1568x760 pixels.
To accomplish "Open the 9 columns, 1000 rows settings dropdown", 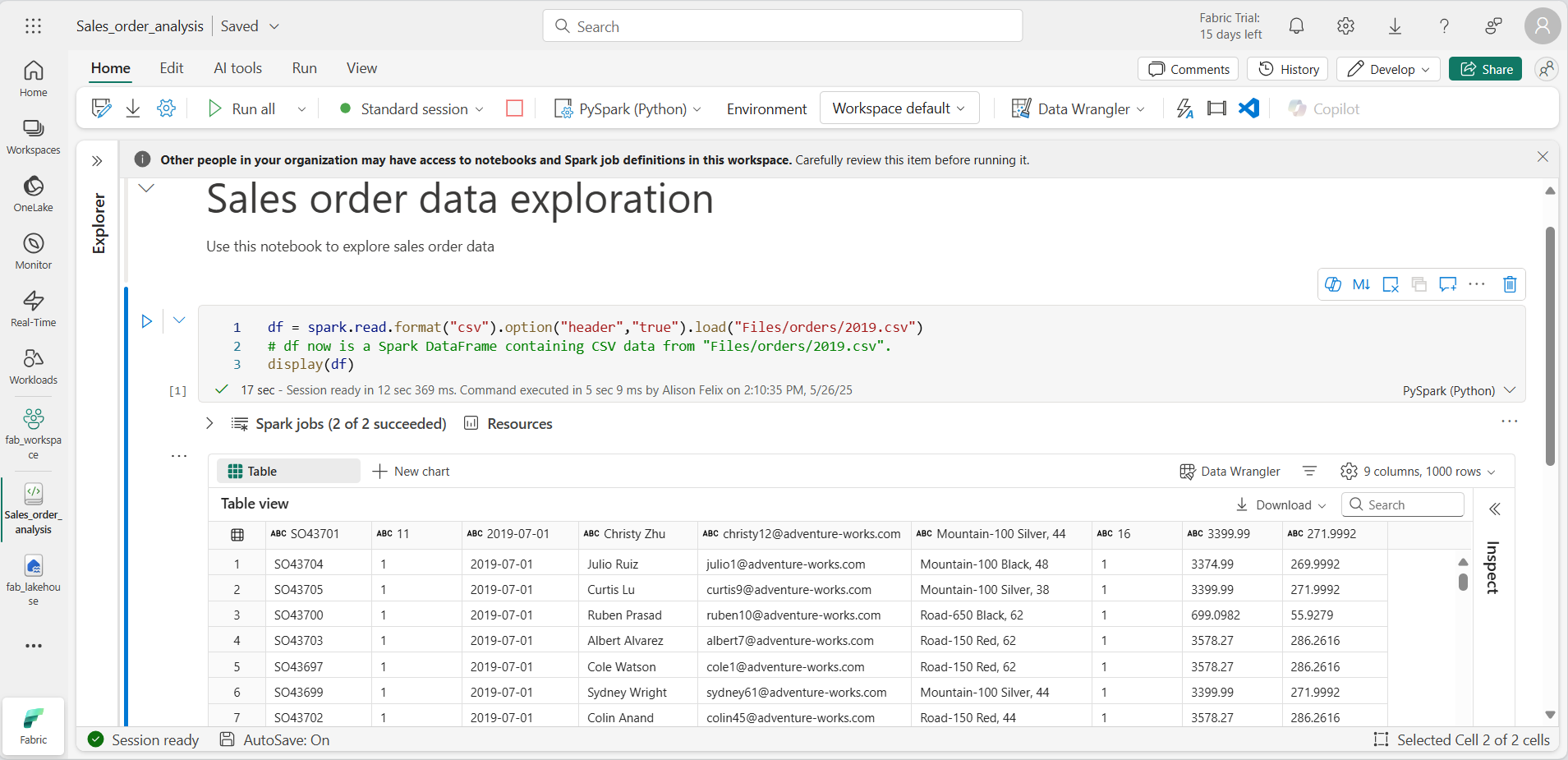I will click(x=1418, y=472).
